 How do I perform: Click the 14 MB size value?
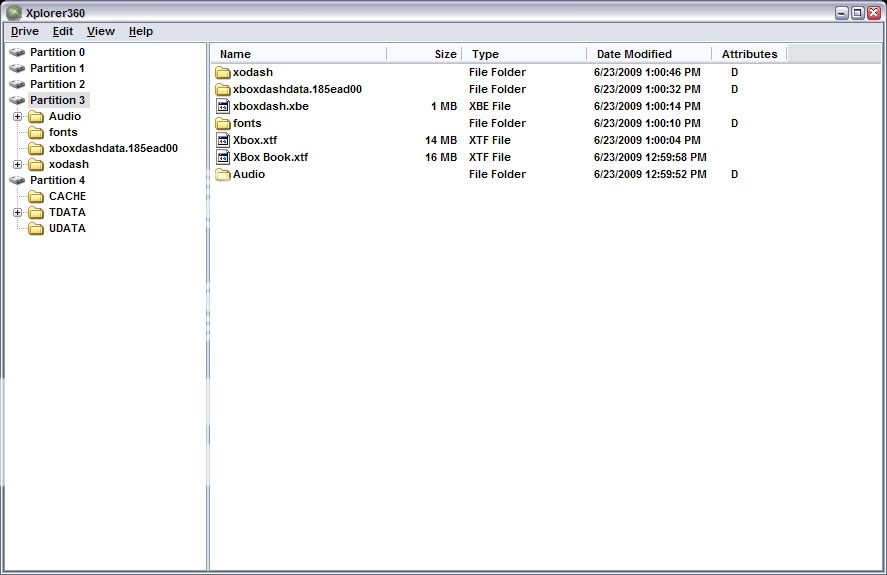pos(441,140)
